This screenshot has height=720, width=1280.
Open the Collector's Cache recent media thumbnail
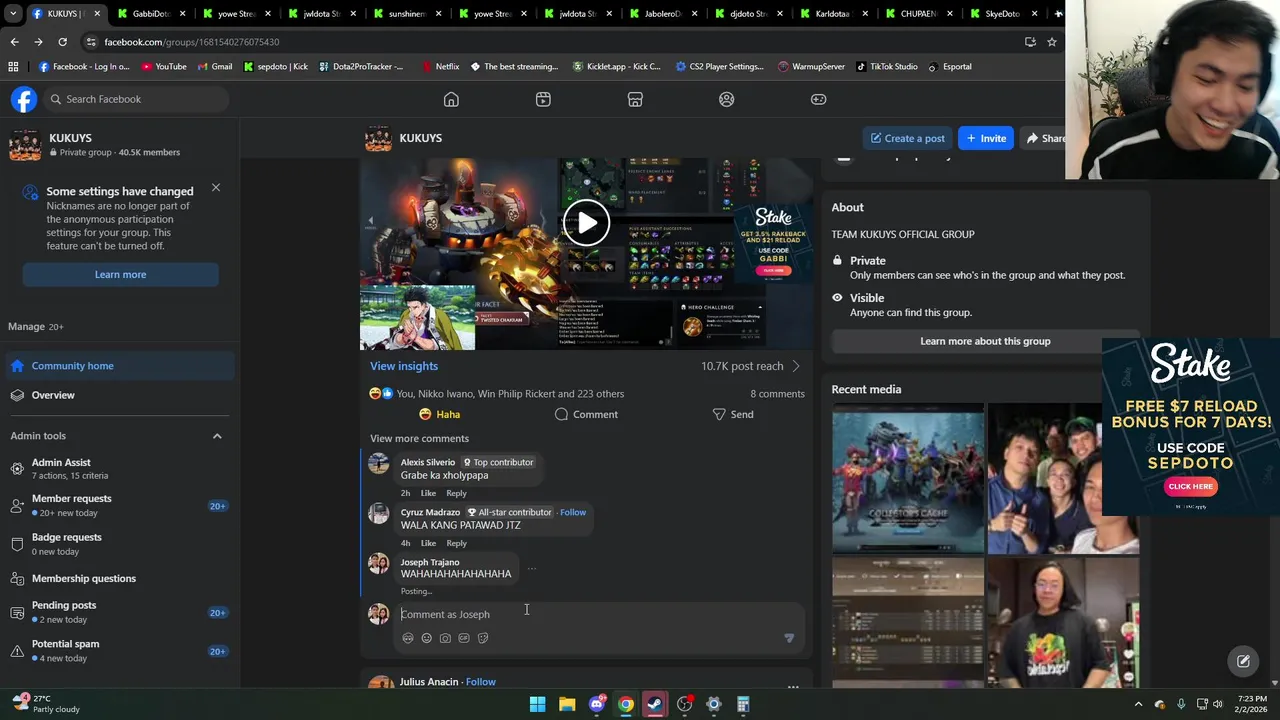[x=908, y=478]
